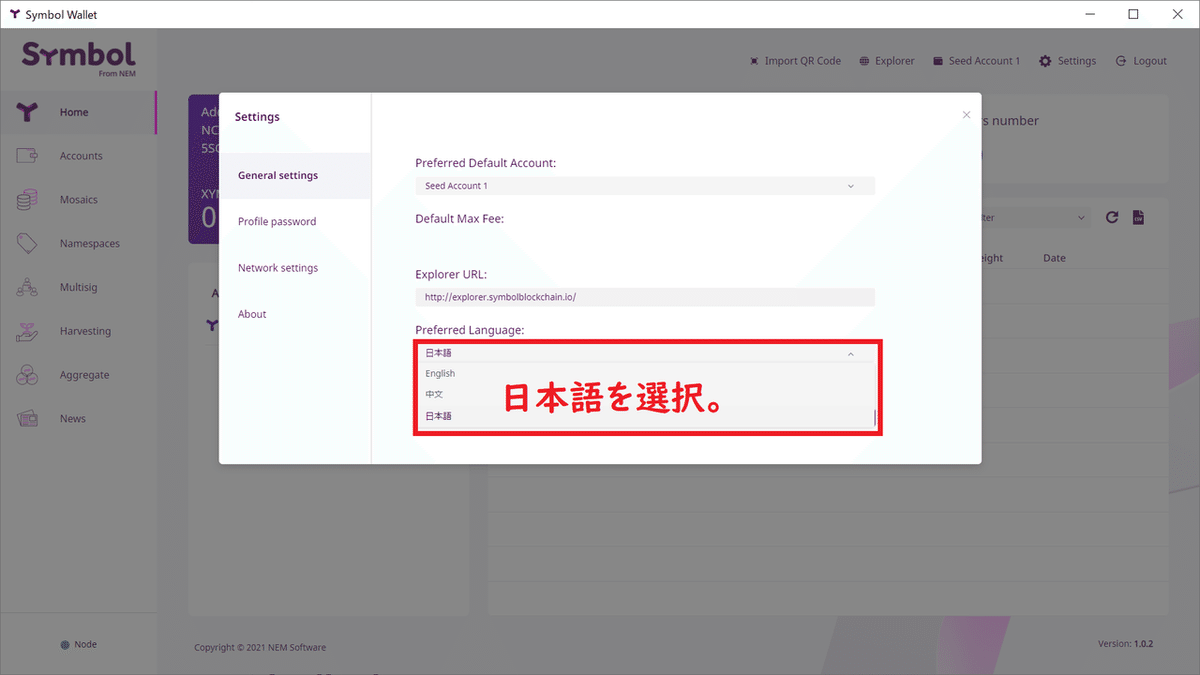Click the Harvesting icon in sidebar
The width and height of the screenshot is (1200, 675).
27,331
